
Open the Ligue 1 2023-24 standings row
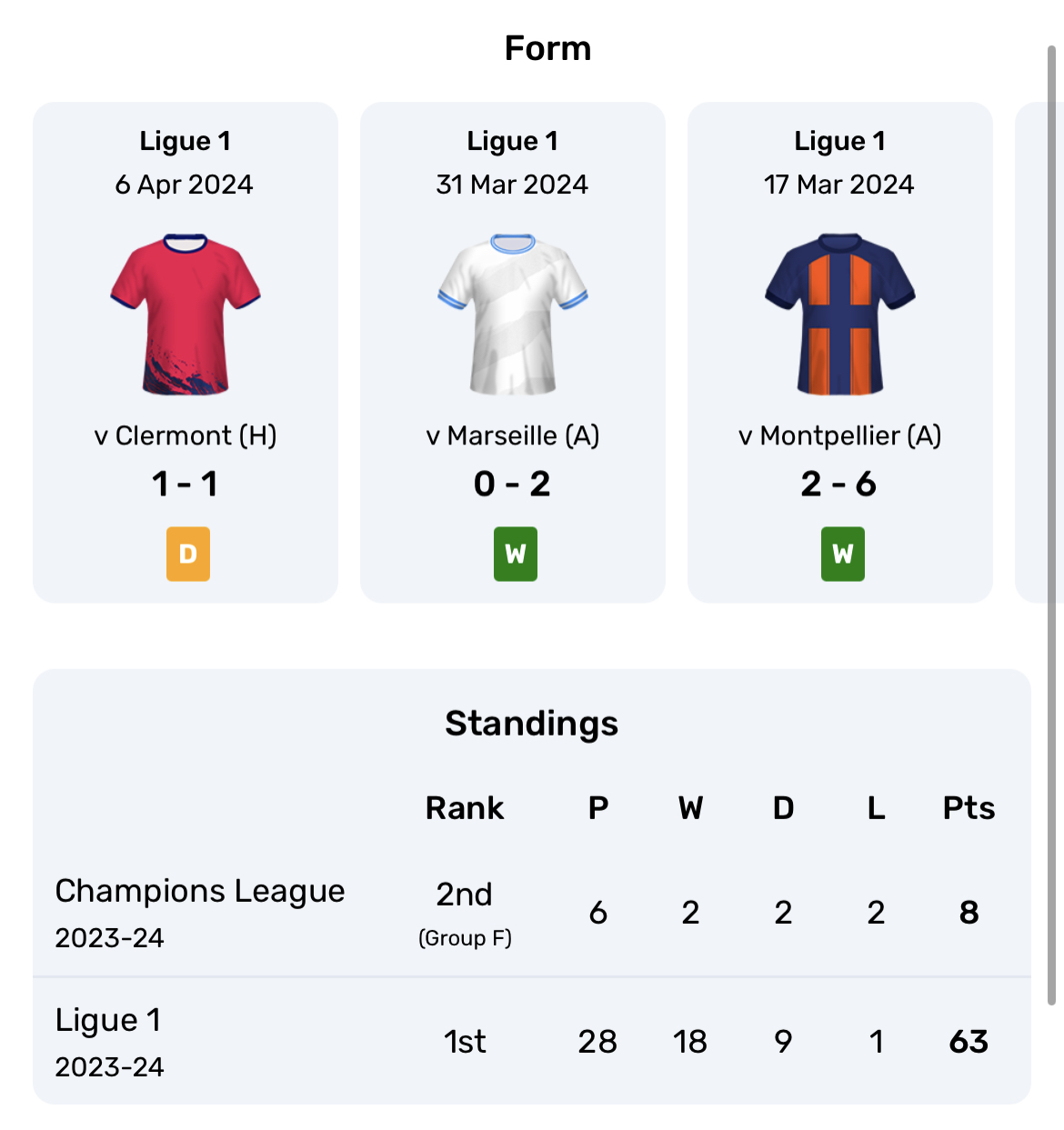click(532, 1041)
